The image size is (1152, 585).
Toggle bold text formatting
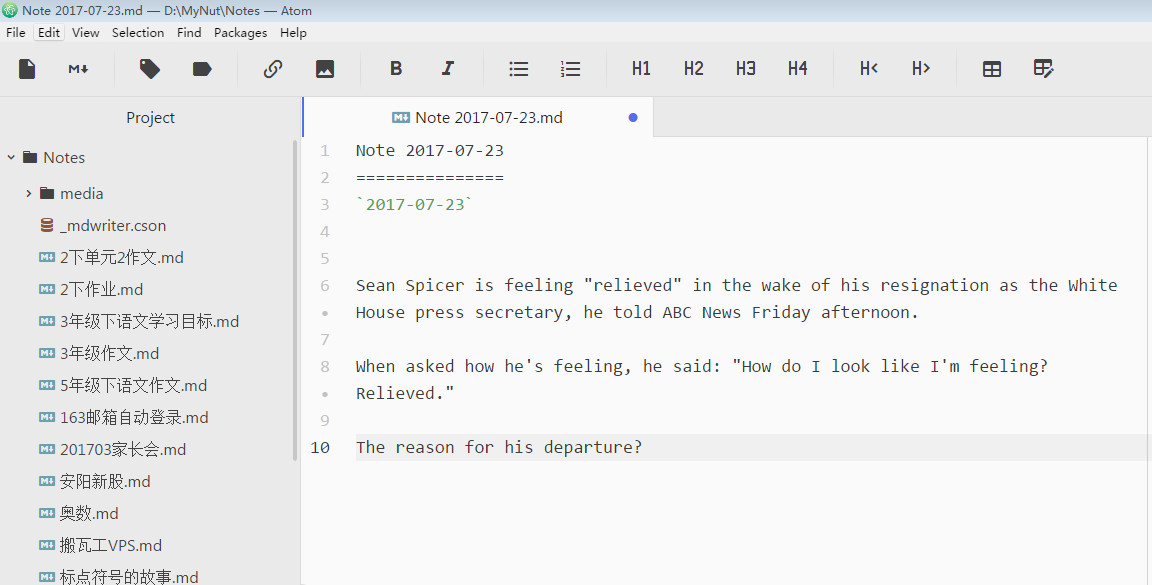pos(396,68)
